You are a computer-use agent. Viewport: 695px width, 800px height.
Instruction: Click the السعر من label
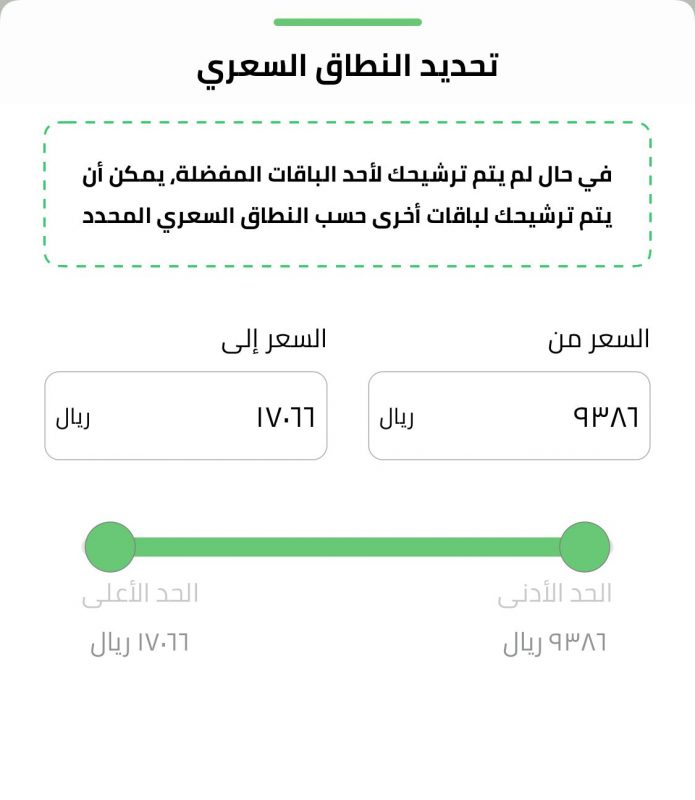click(599, 340)
